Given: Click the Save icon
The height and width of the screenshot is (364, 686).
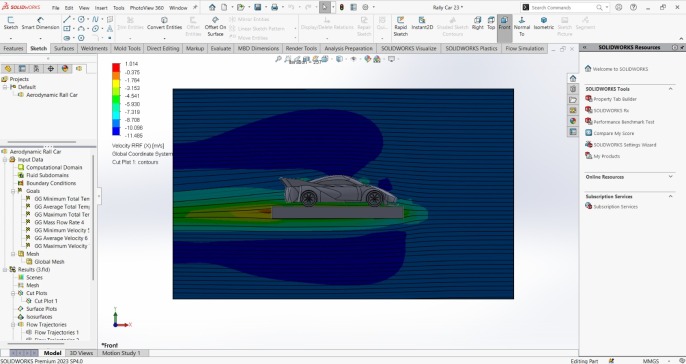Looking at the screenshot, I should [257, 7].
